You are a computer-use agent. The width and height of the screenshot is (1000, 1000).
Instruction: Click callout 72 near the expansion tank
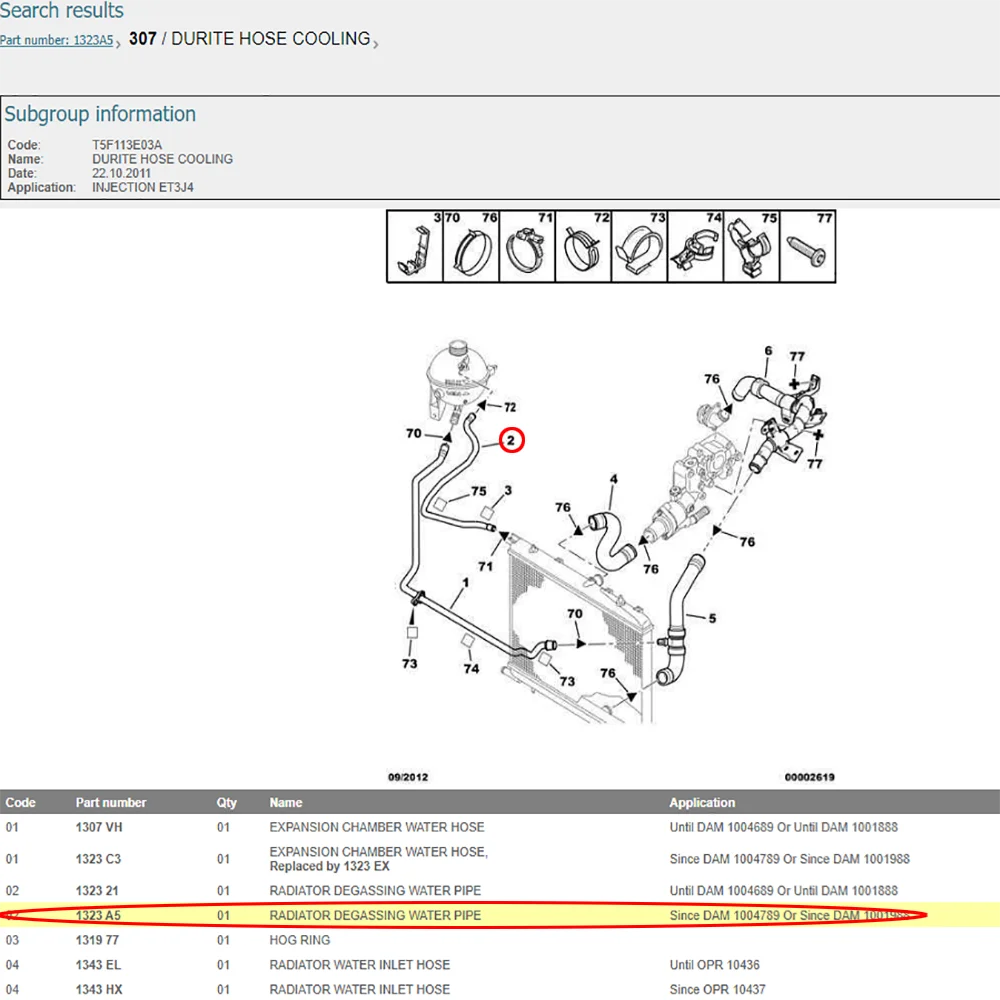510,407
